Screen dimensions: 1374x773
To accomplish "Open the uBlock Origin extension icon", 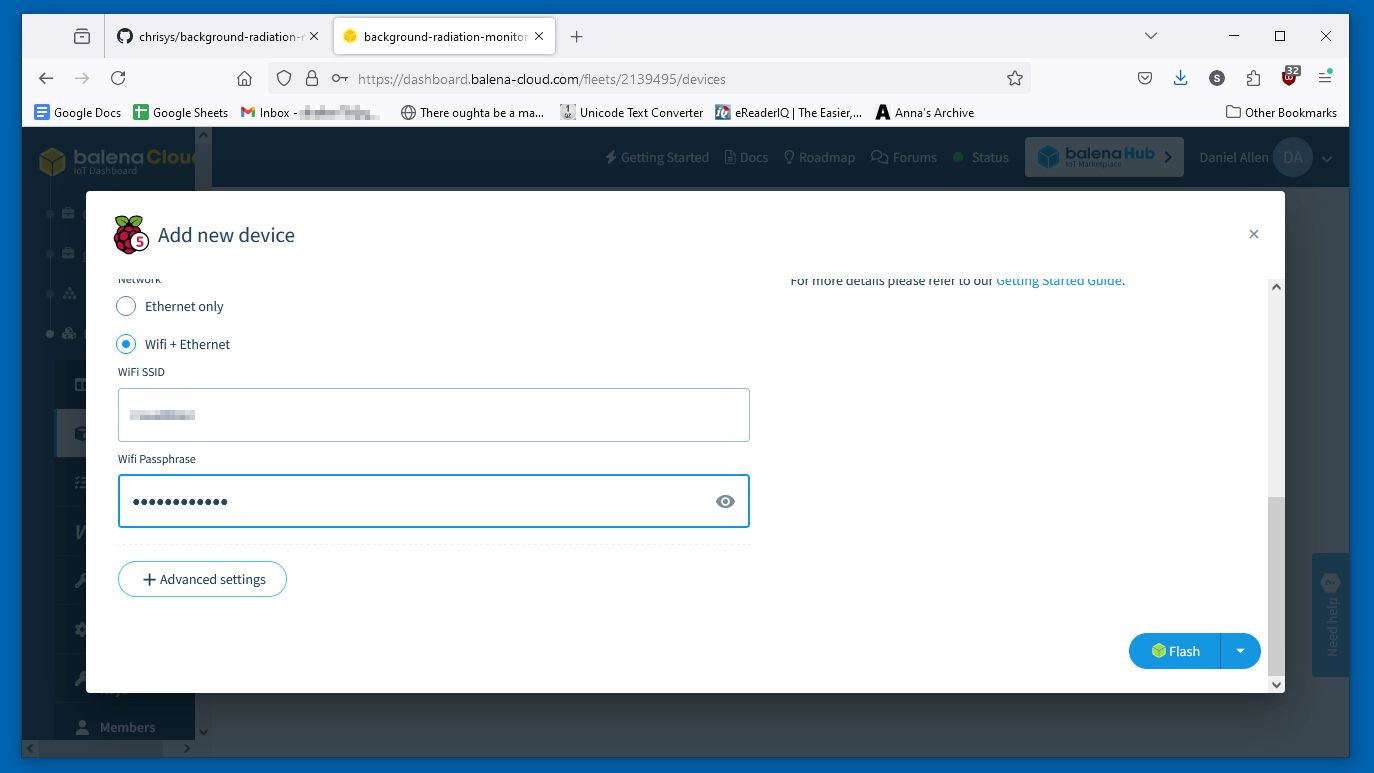I will (x=1290, y=77).
